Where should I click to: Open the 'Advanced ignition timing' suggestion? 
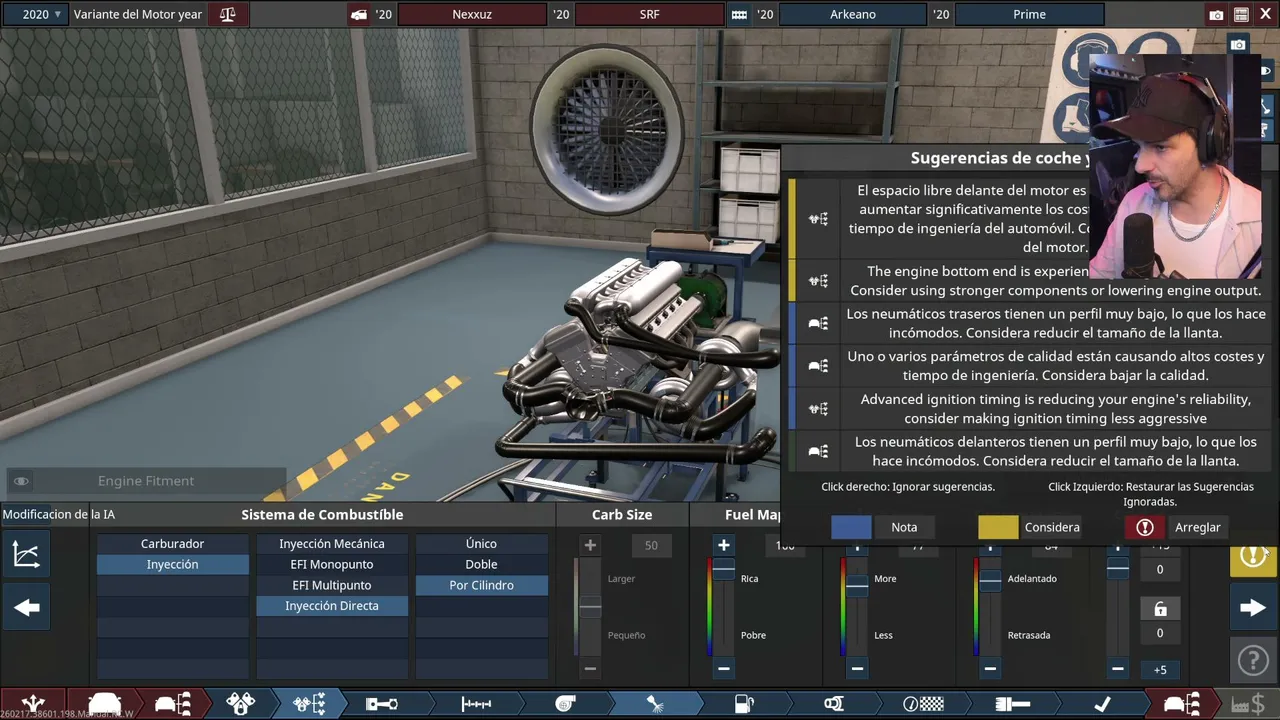click(x=1028, y=409)
